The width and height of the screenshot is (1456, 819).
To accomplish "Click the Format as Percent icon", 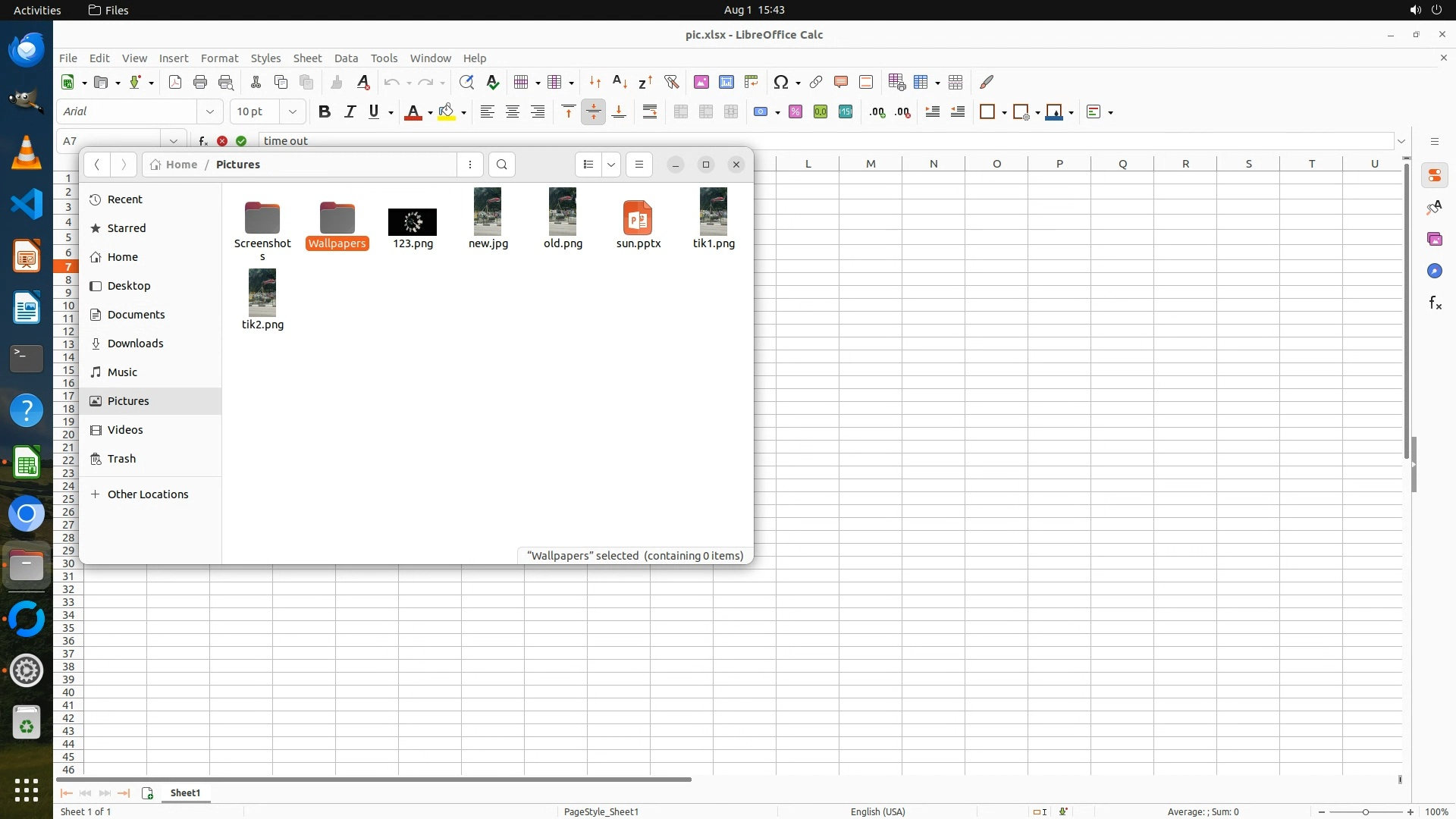I will (795, 111).
